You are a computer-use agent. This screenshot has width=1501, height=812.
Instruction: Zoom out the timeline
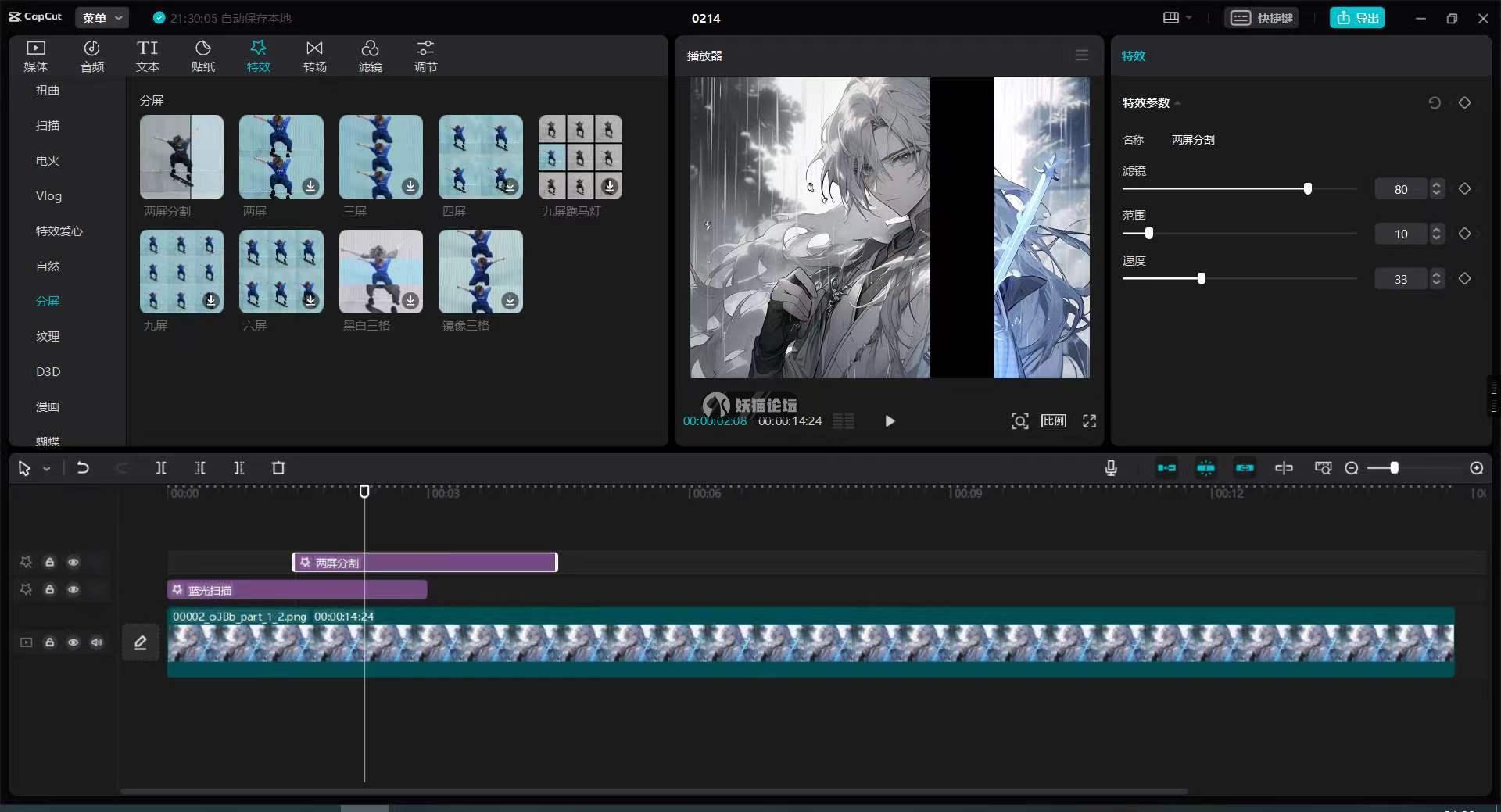[1352, 468]
